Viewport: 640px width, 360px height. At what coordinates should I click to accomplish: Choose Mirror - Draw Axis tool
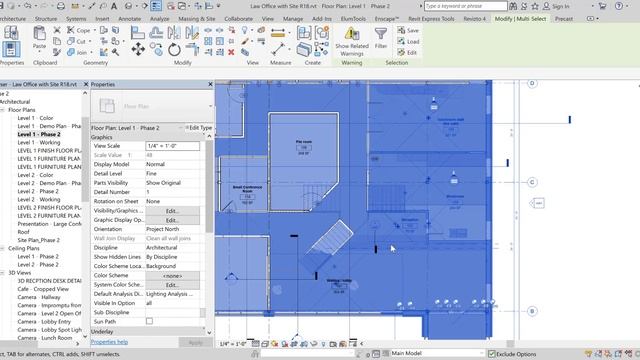[192, 32]
